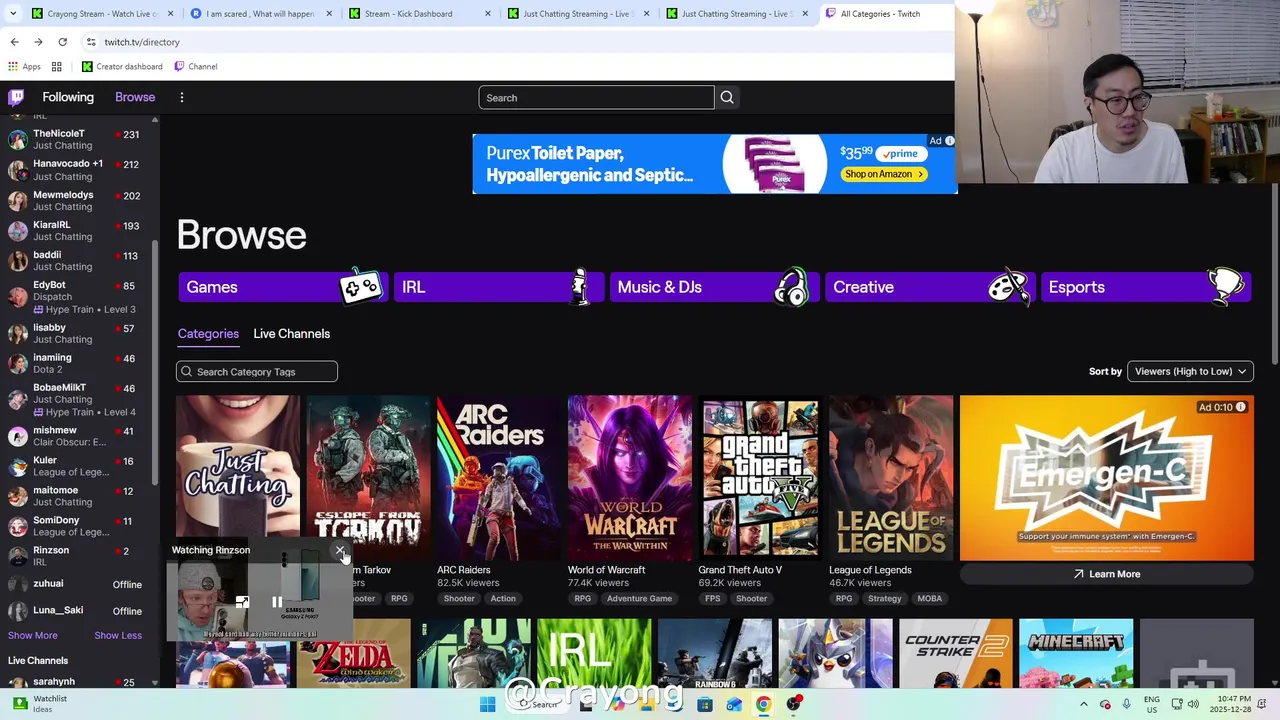This screenshot has height=720, width=1280.
Task: Close the Watching Rinzson mini player
Action: pos(340,550)
